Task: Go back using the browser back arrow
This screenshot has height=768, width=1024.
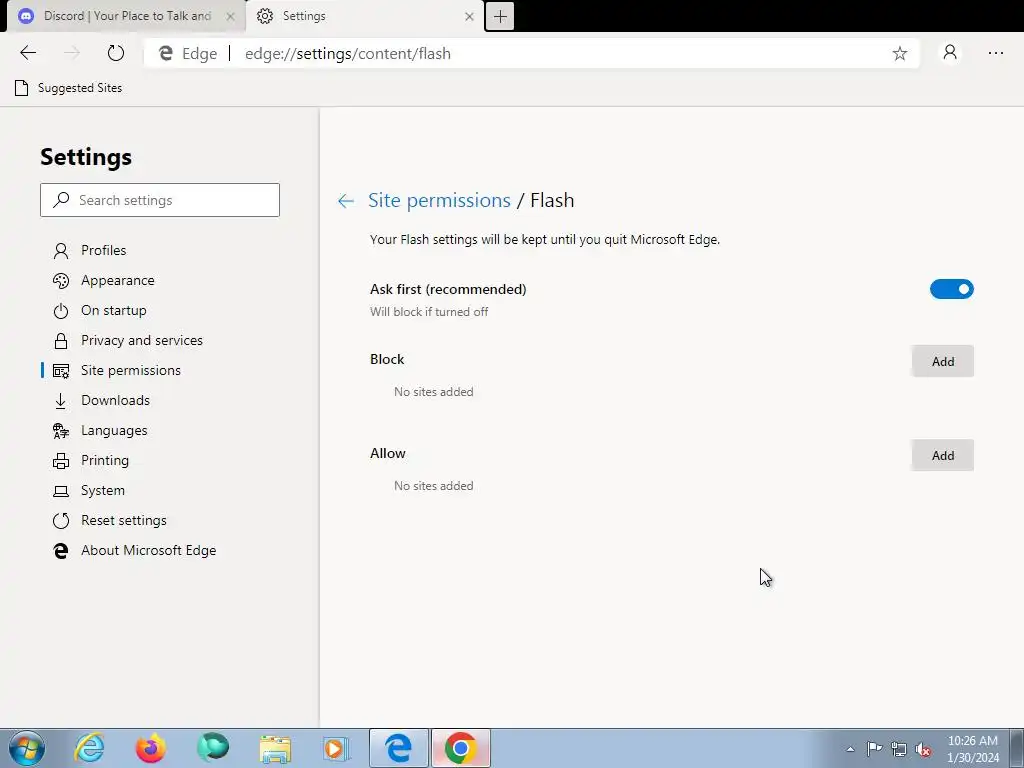Action: pyautogui.click(x=28, y=53)
